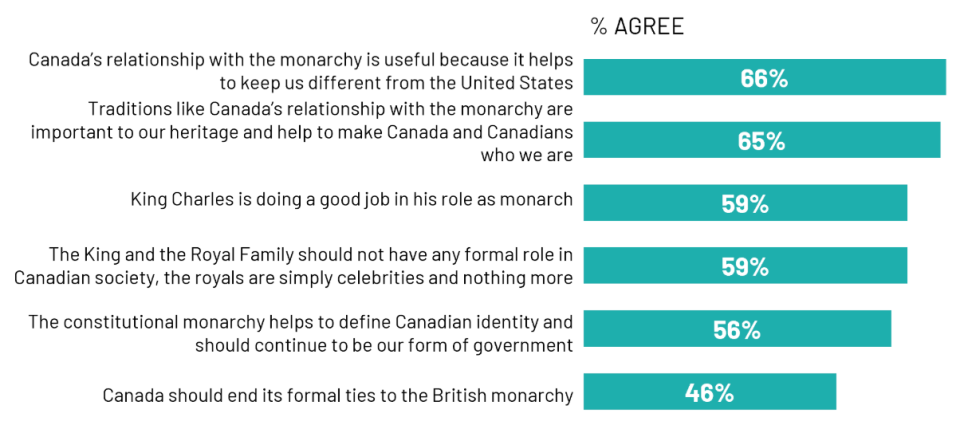Click the 59% label on King Charles bar

click(745, 204)
